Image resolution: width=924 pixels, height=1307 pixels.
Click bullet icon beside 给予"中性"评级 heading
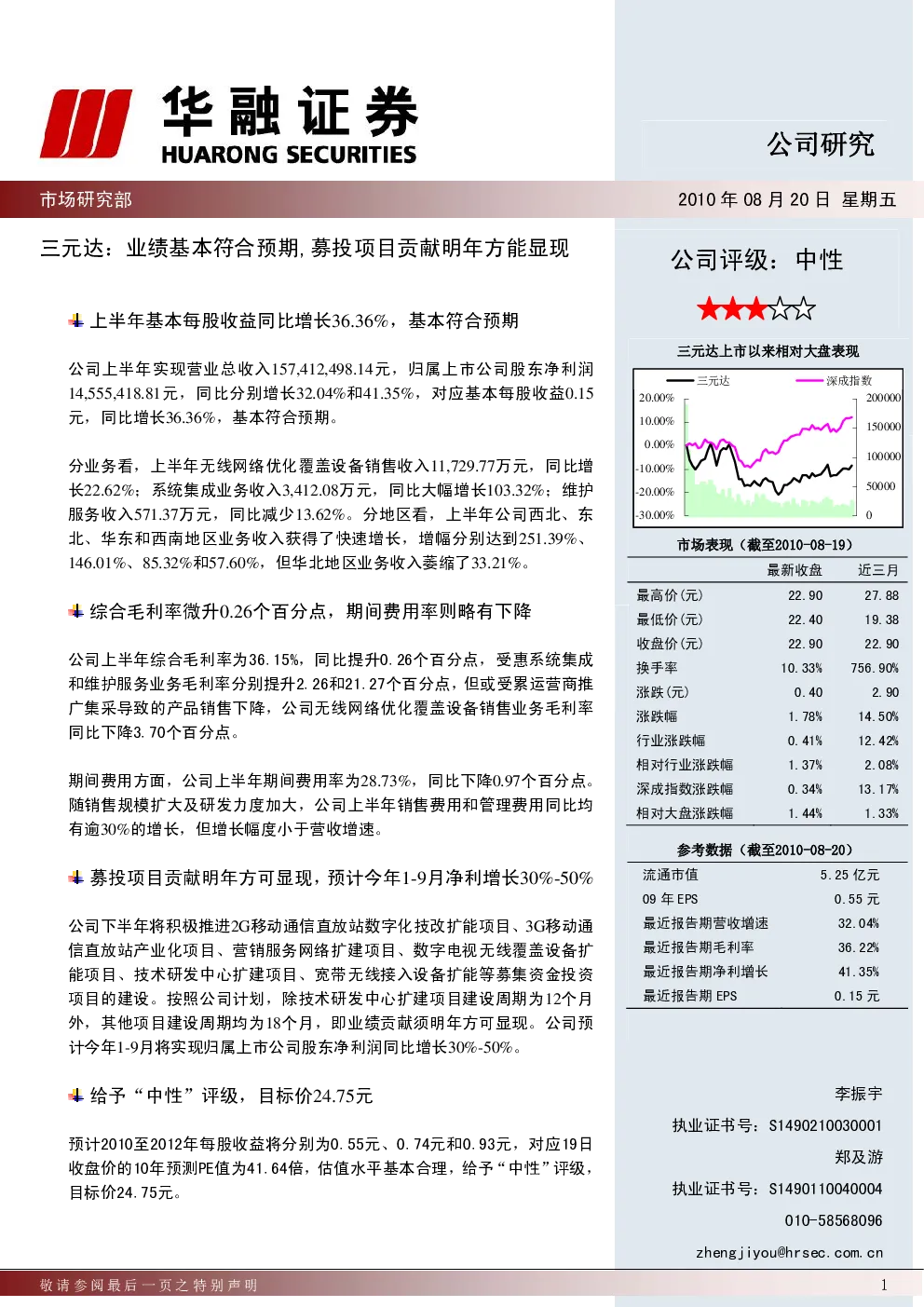tap(76, 1096)
